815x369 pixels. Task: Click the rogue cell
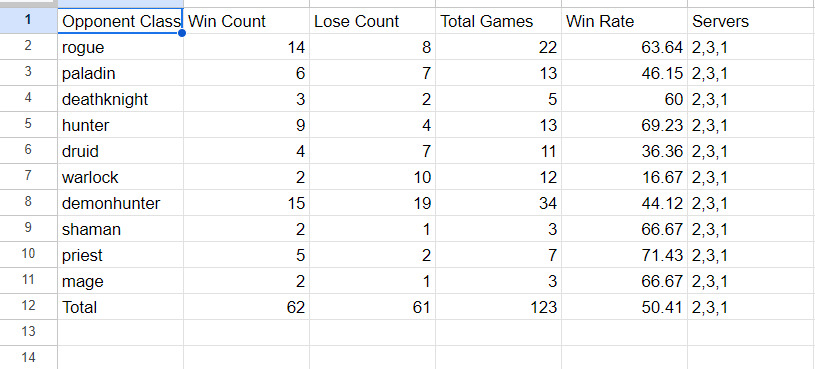tap(121, 47)
